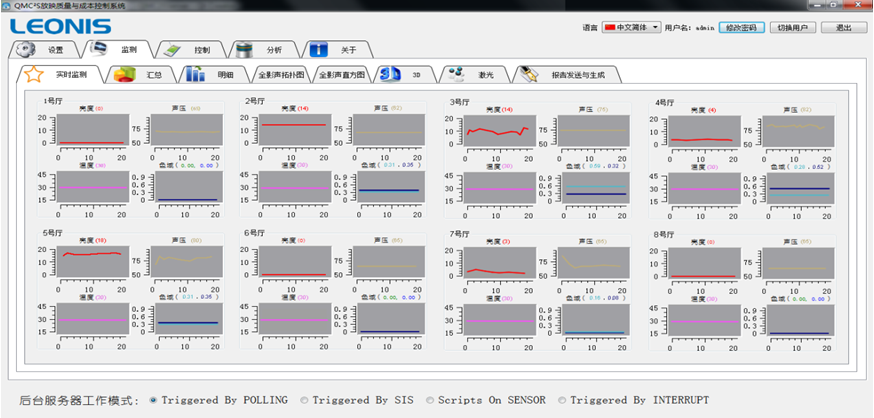Click the China flag language icon

[610, 27]
